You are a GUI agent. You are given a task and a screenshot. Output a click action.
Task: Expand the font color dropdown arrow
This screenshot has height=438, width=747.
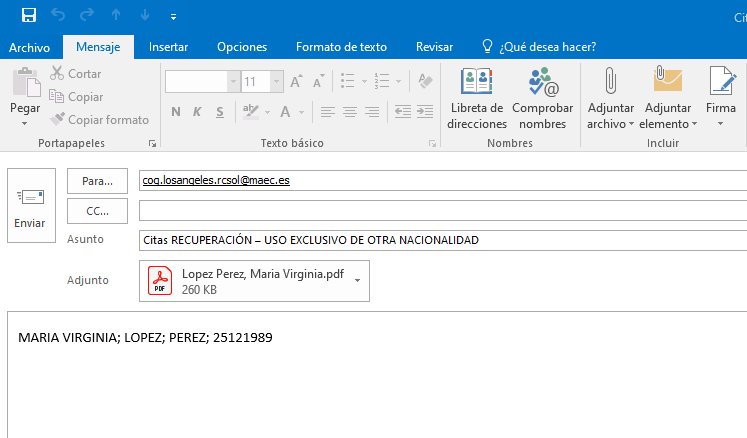point(302,112)
